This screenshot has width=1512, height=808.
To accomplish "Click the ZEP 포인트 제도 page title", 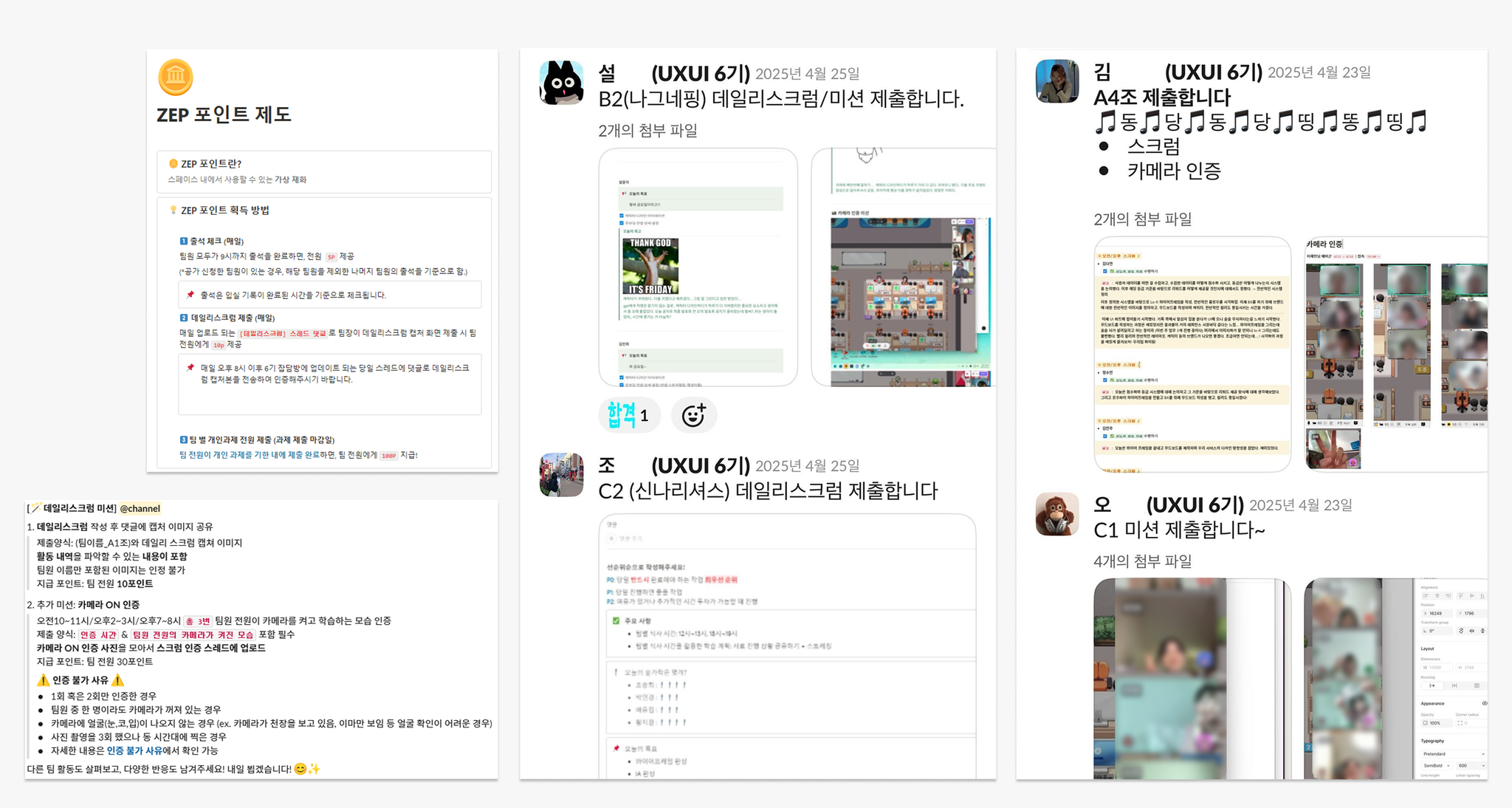I will point(224,114).
